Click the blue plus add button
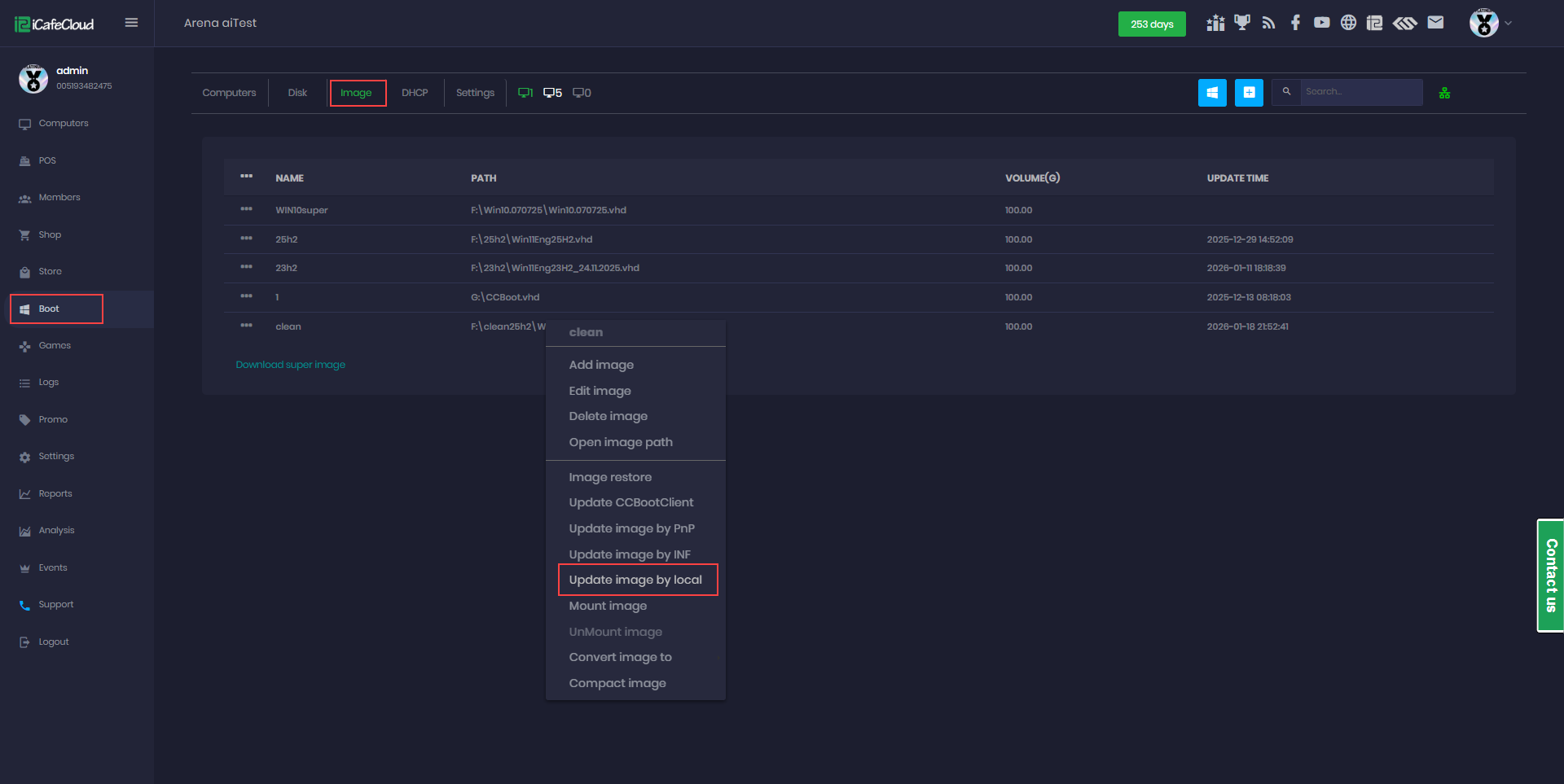The width and height of the screenshot is (1564, 784). pyautogui.click(x=1249, y=93)
